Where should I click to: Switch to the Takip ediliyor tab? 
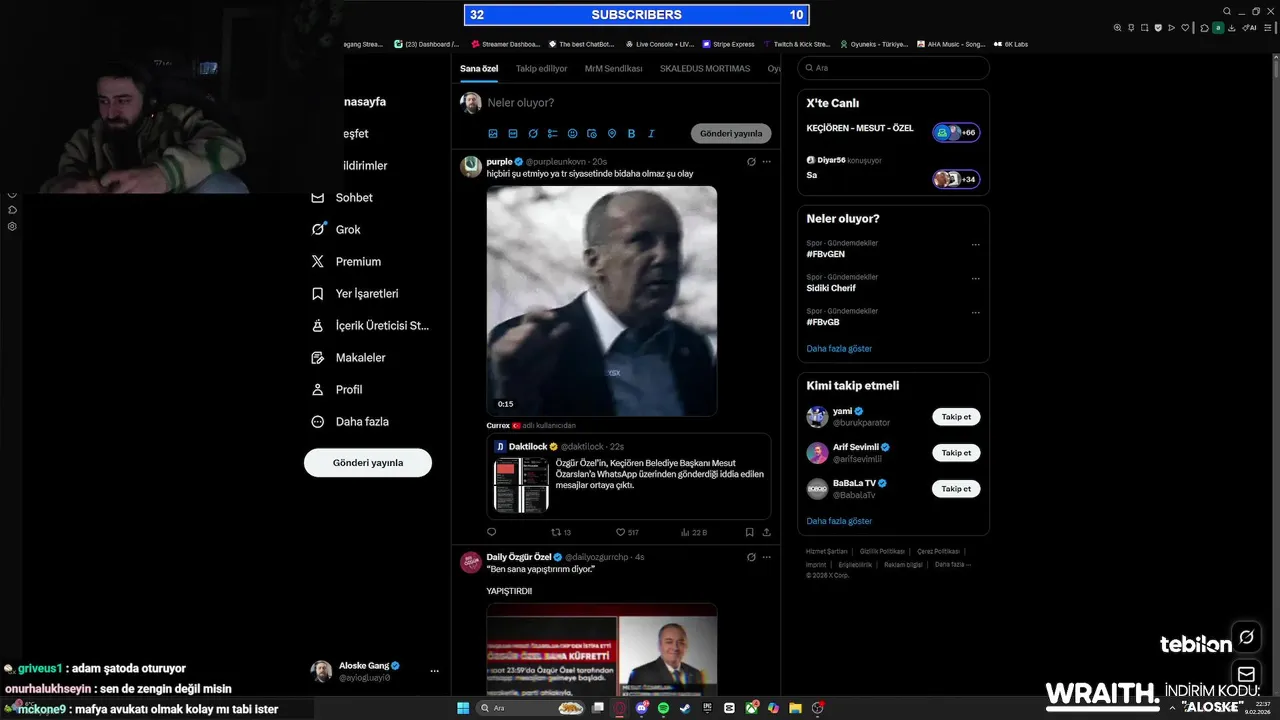pyautogui.click(x=541, y=68)
